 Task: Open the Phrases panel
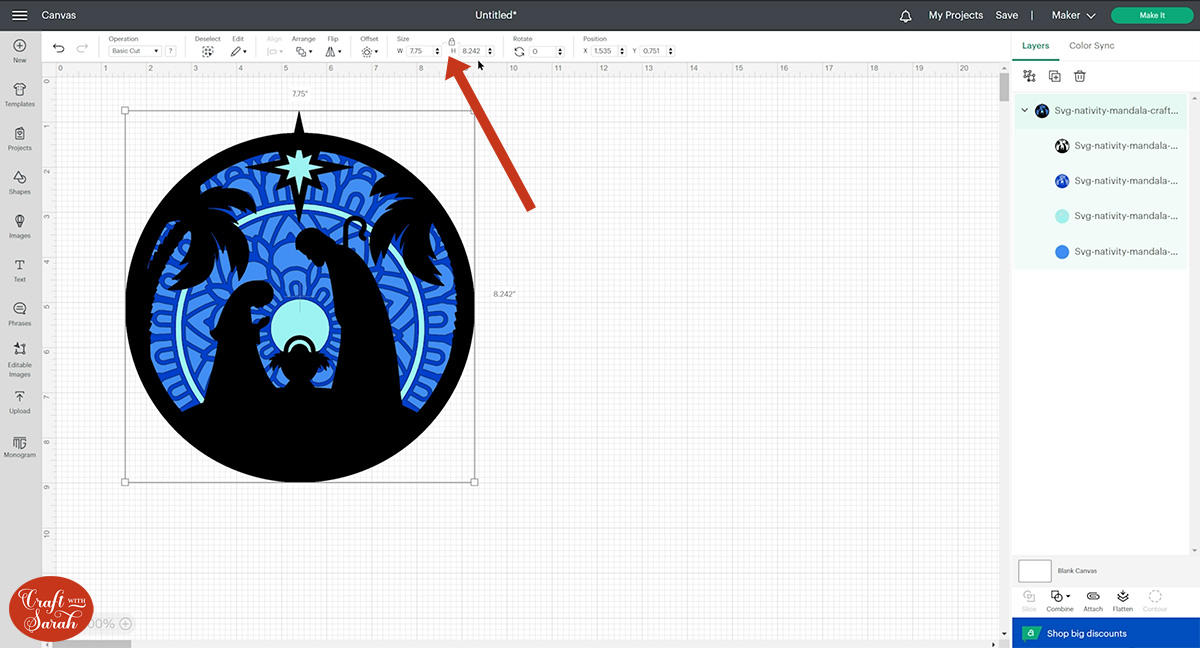click(x=20, y=314)
